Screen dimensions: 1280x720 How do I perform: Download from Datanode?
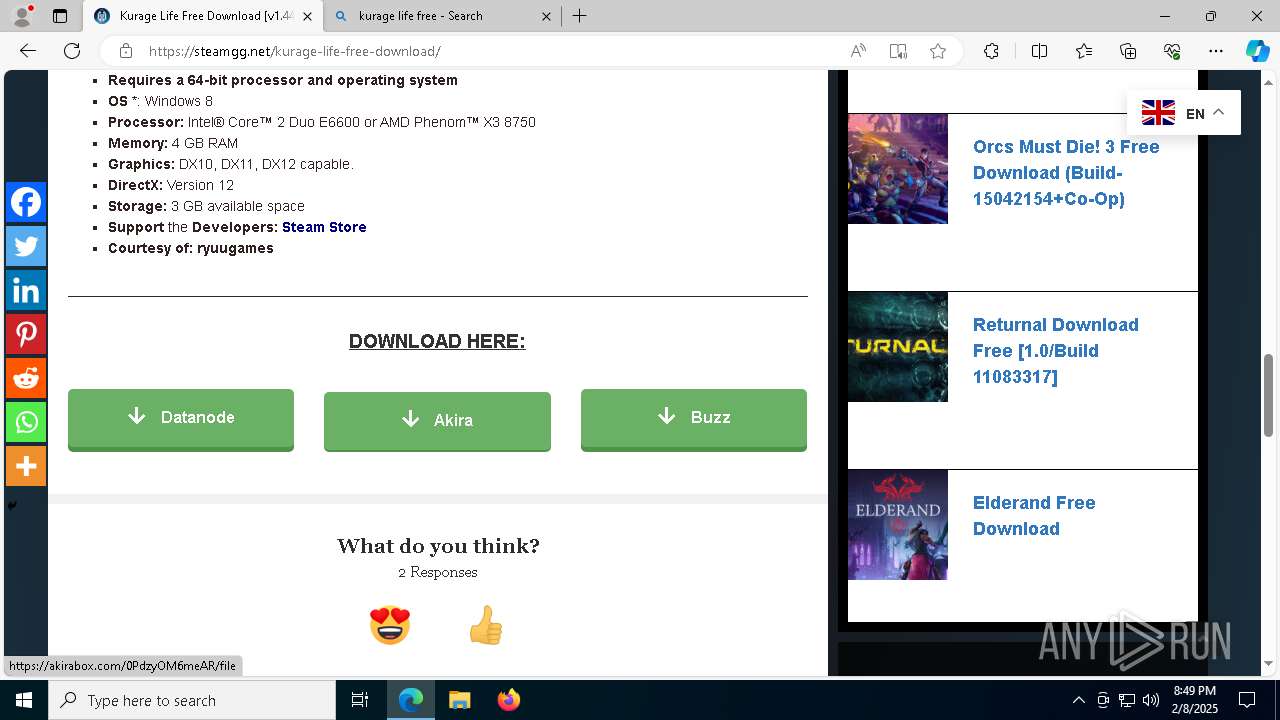click(181, 419)
